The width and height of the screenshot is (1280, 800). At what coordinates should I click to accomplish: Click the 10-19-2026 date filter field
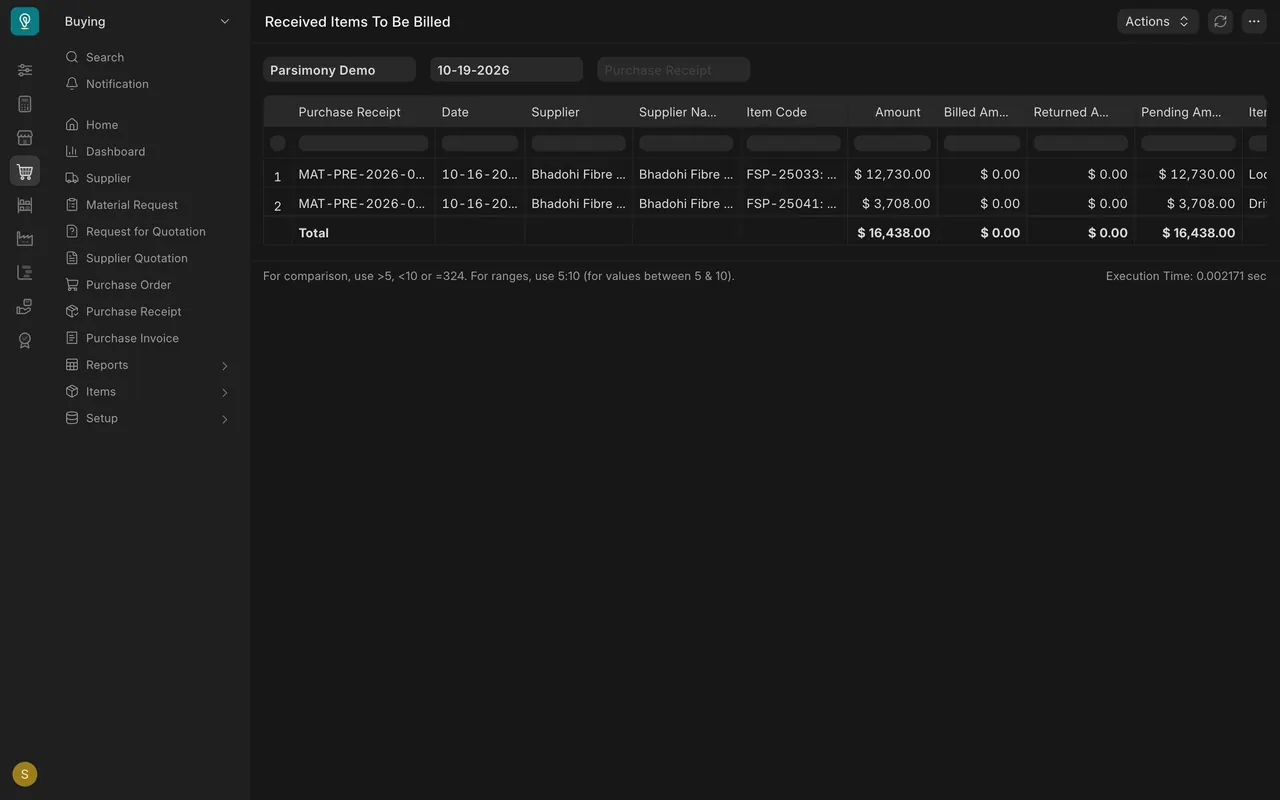point(506,70)
